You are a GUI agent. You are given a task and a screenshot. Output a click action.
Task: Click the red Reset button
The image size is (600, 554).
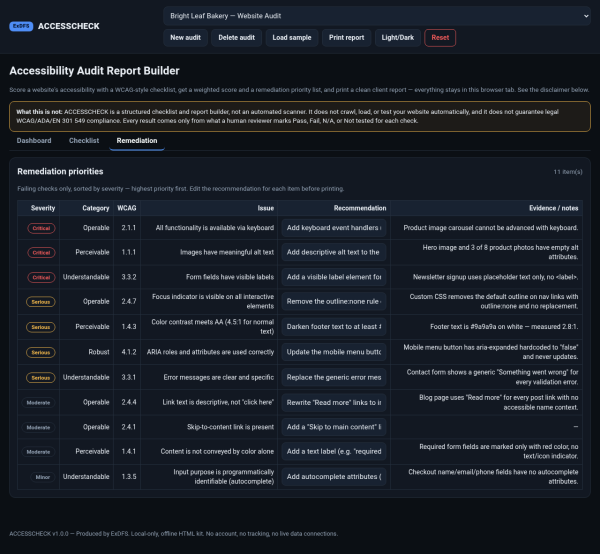(x=440, y=38)
